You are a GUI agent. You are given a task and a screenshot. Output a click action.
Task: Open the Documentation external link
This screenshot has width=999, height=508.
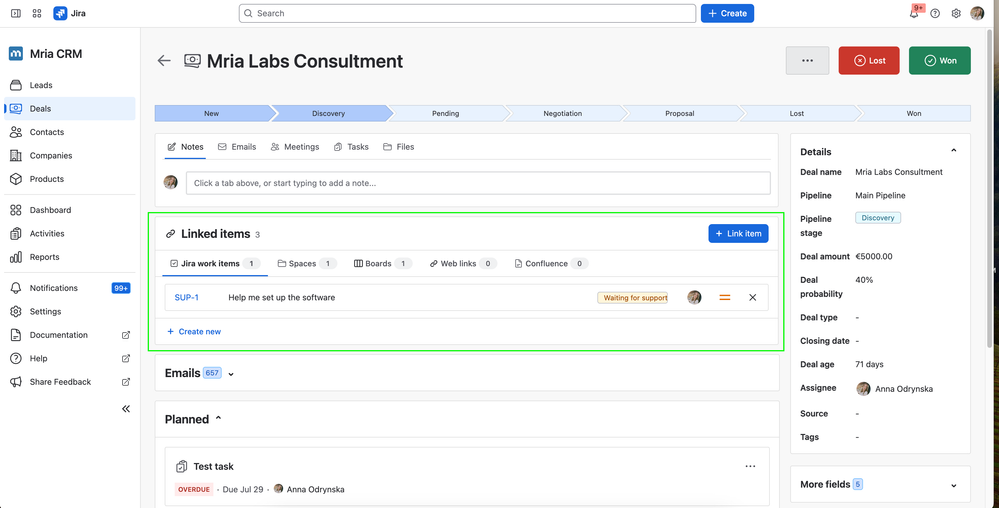click(x=70, y=335)
